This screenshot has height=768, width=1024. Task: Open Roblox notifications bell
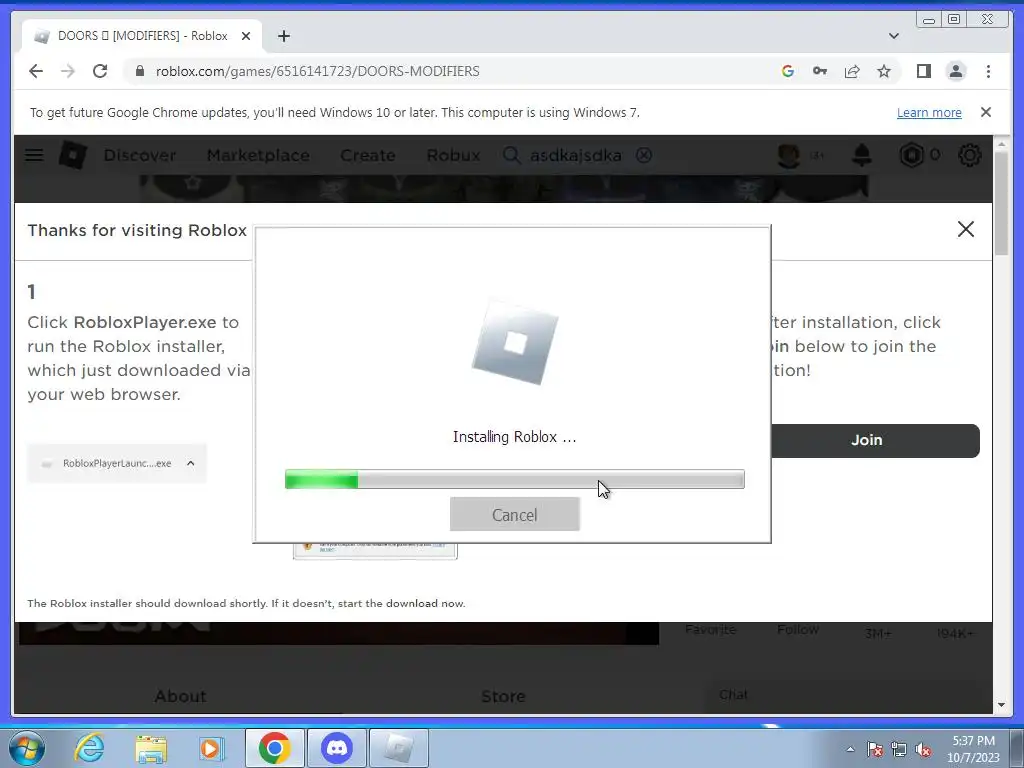click(x=862, y=155)
